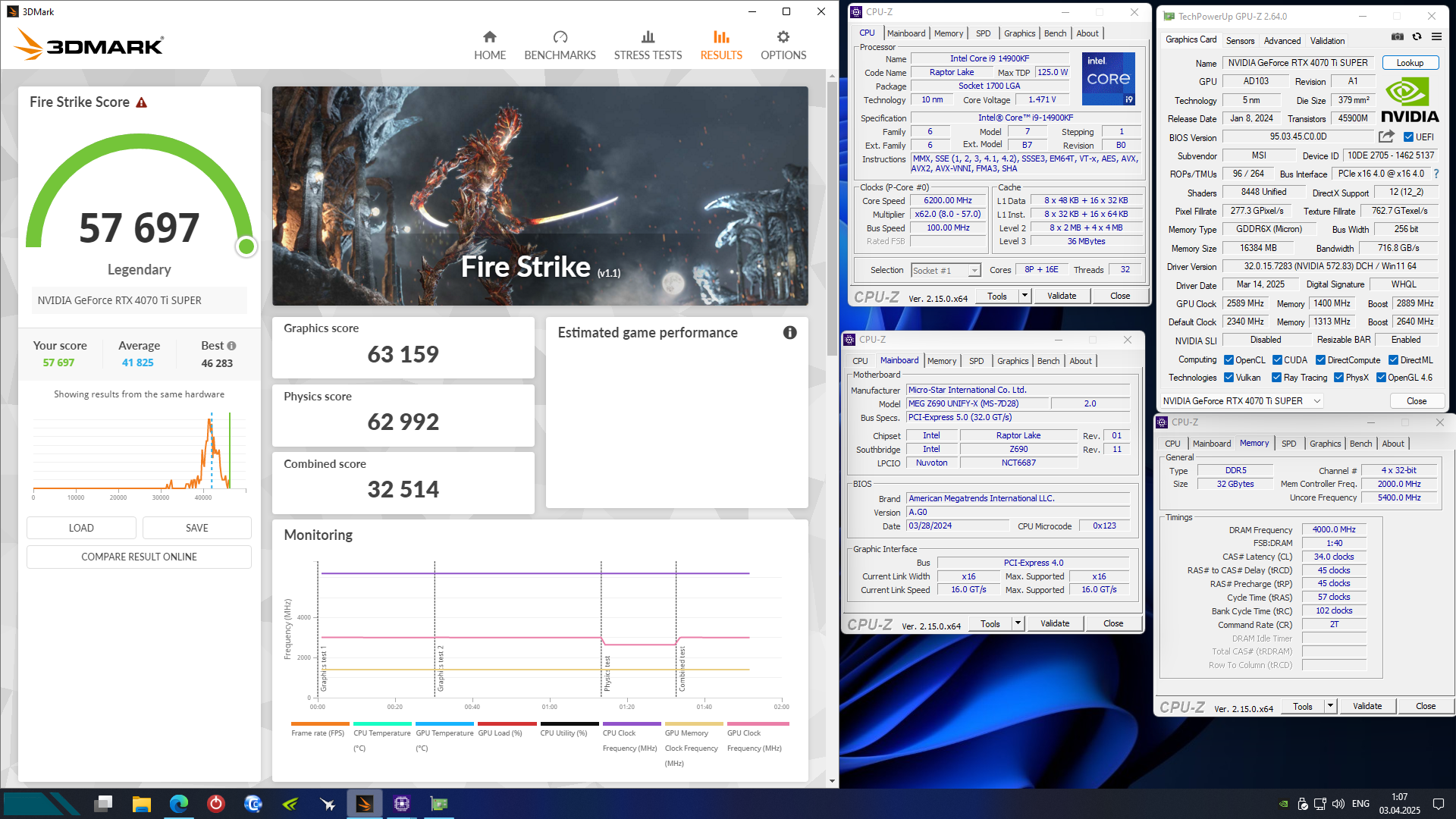Toggle the UEFI checkbox in GPU-Z
The height and width of the screenshot is (819, 1456).
tap(1408, 137)
